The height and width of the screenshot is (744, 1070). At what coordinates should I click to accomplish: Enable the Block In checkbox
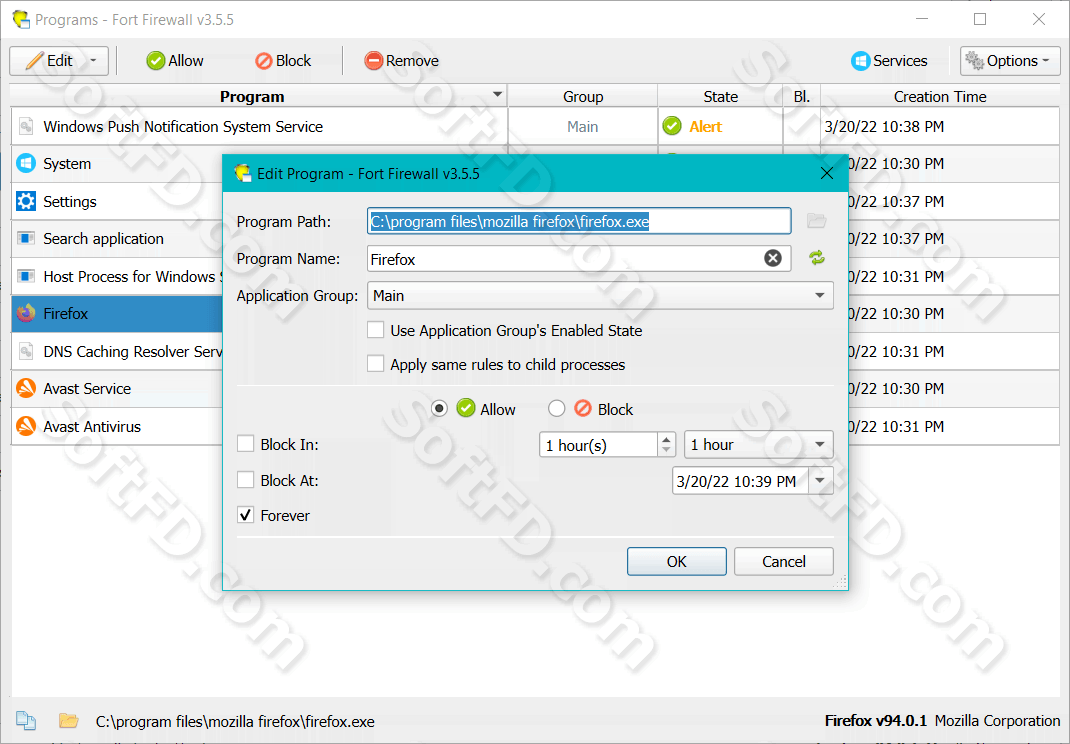click(x=246, y=444)
